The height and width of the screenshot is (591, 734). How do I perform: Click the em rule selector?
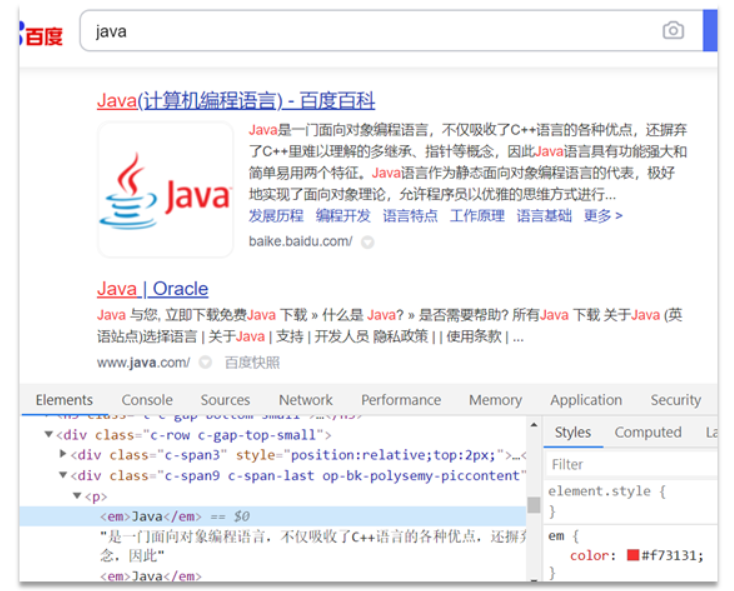(x=556, y=536)
